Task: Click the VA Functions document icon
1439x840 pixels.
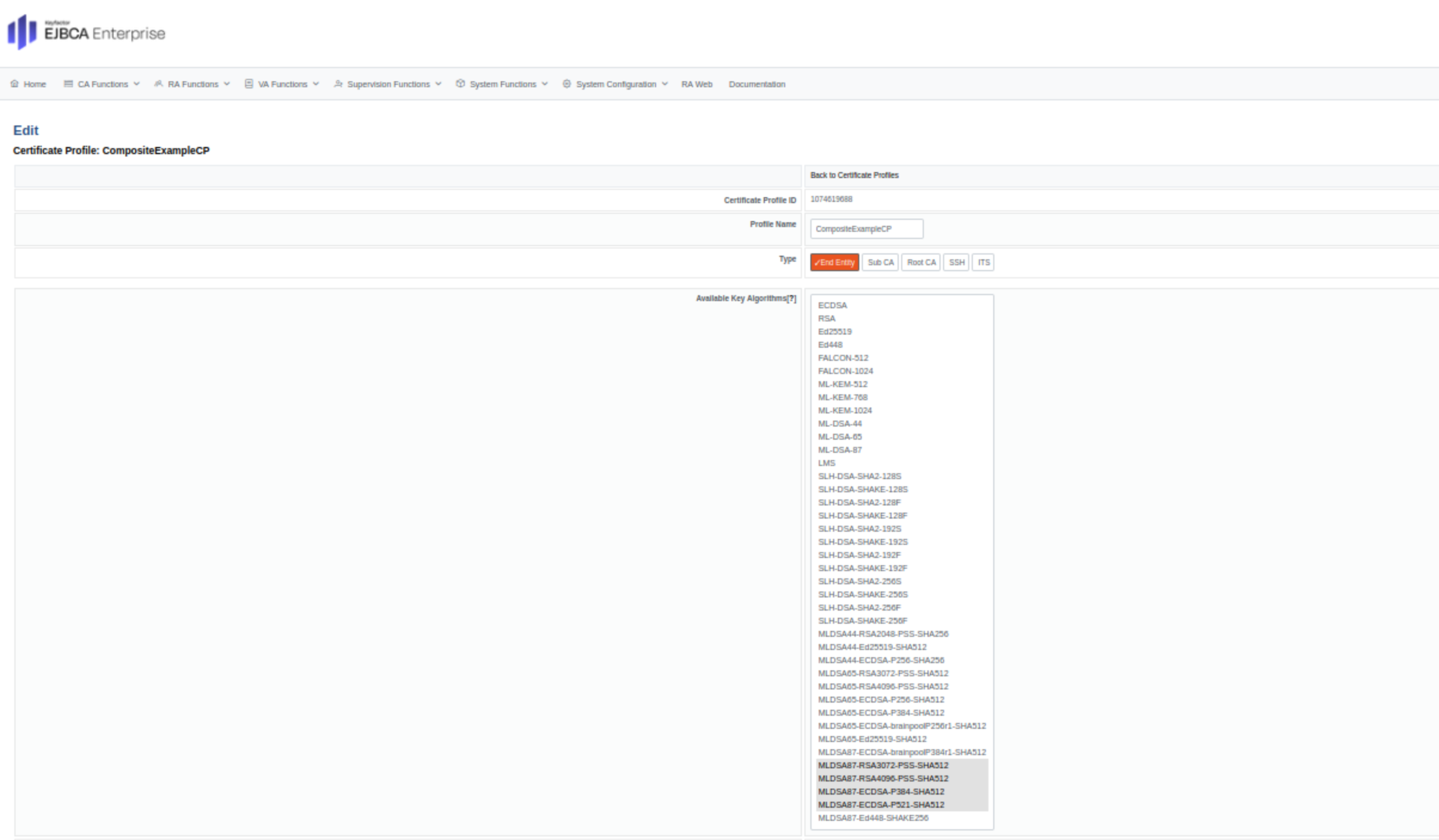Action: click(x=249, y=84)
